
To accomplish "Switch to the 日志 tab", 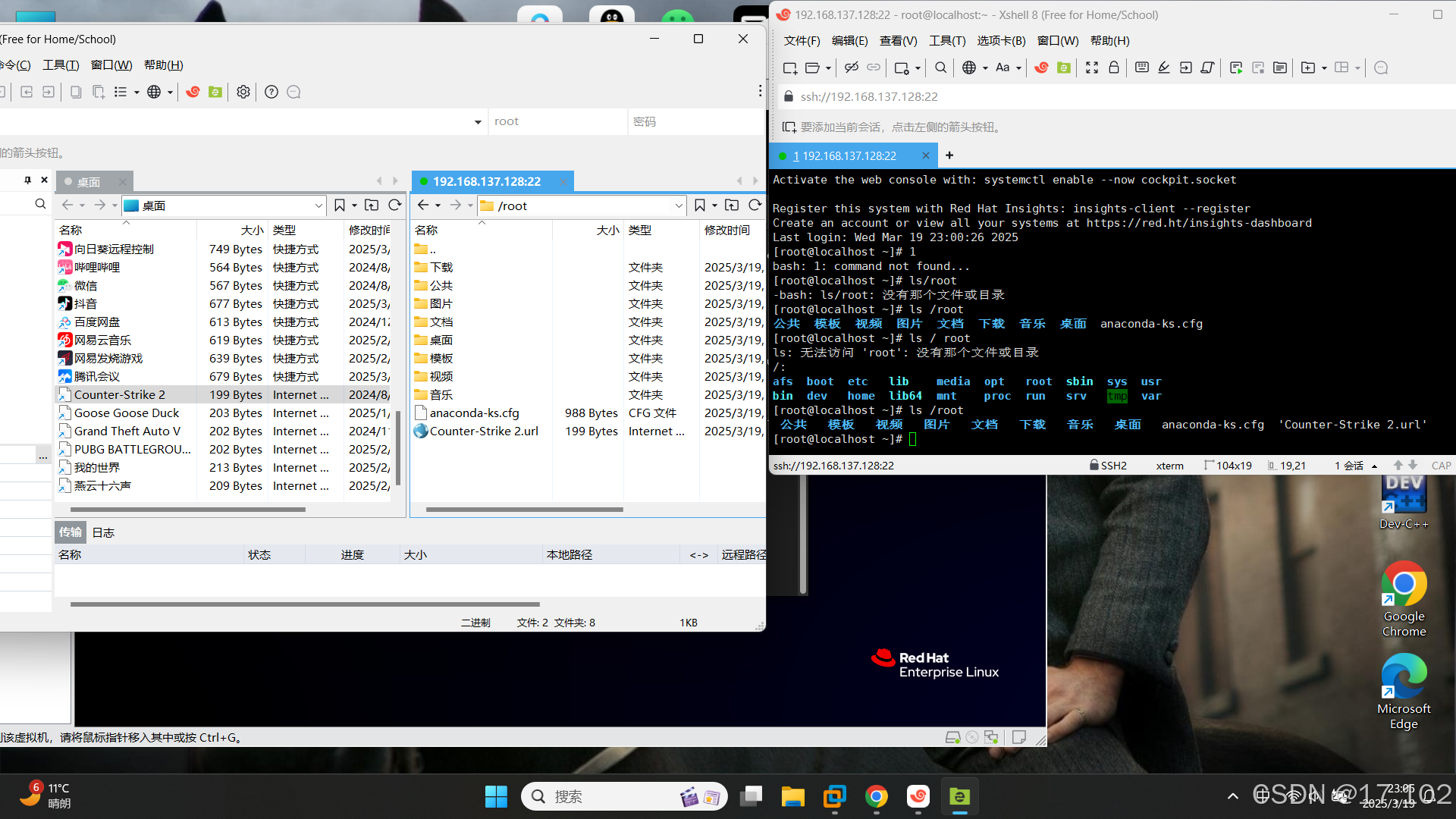I will [x=104, y=532].
